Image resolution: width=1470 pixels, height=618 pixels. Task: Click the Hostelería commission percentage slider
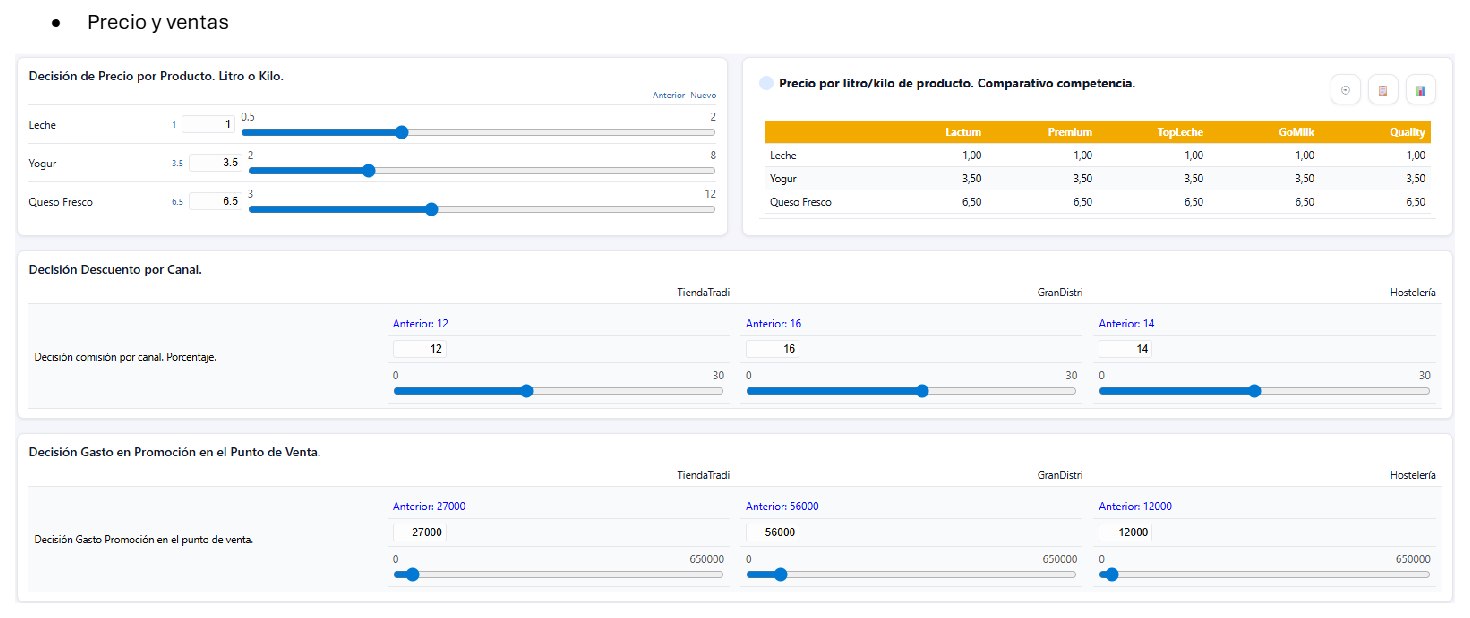[1264, 391]
